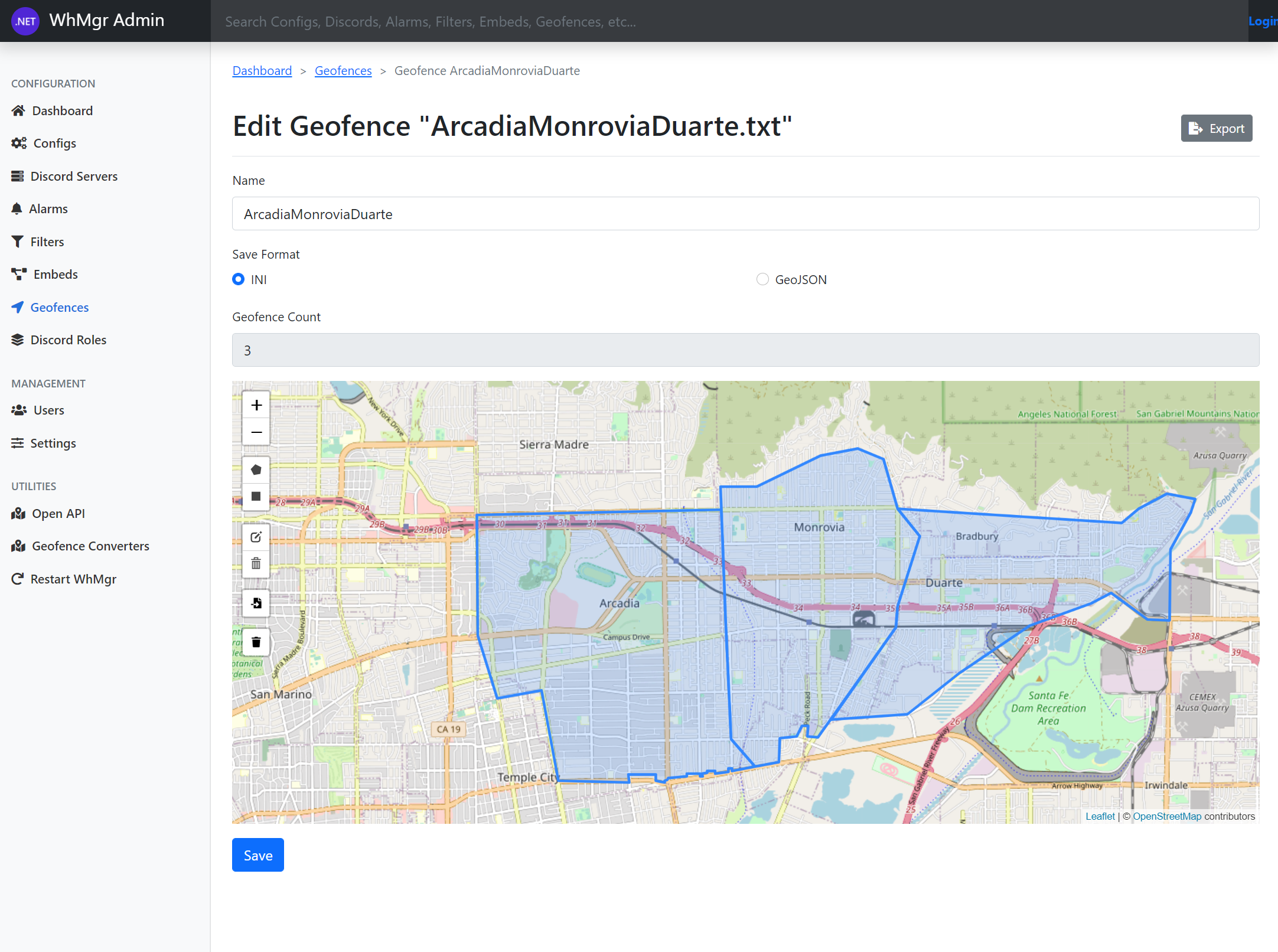Click the Export button
Viewport: 1278px width, 952px height.
click(1216, 128)
